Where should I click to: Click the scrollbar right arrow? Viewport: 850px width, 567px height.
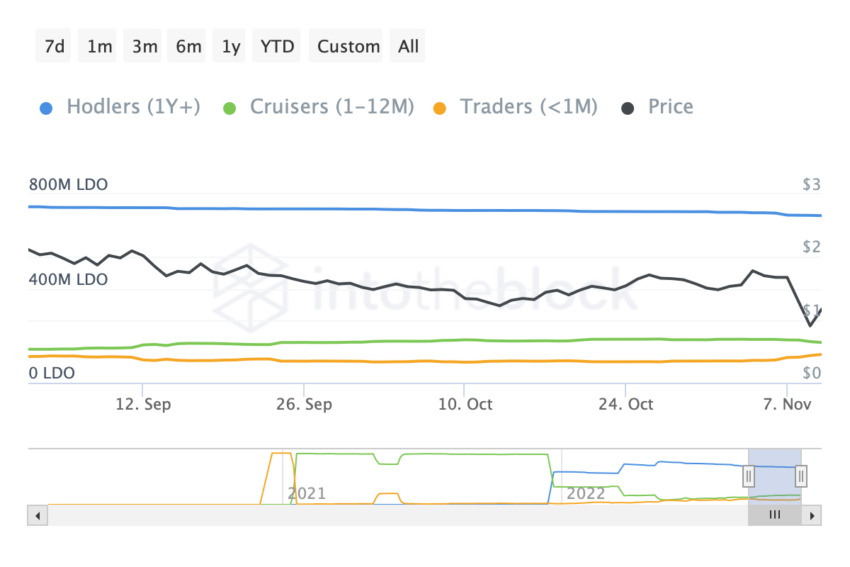(812, 515)
